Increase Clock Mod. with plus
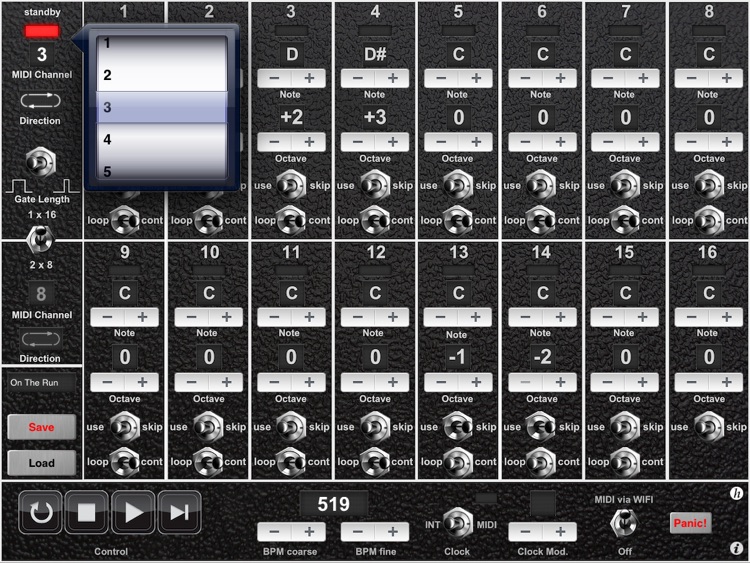Screen dimensions: 750x563 pyautogui.click(x=560, y=531)
